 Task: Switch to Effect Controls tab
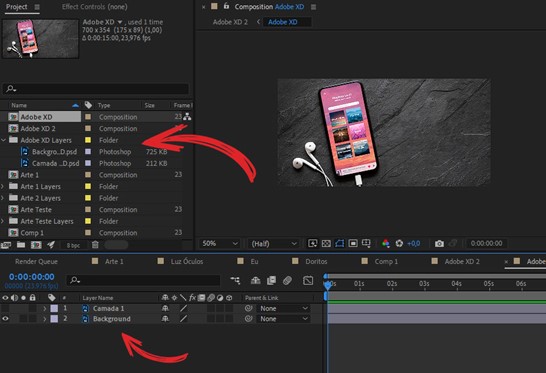point(94,7)
